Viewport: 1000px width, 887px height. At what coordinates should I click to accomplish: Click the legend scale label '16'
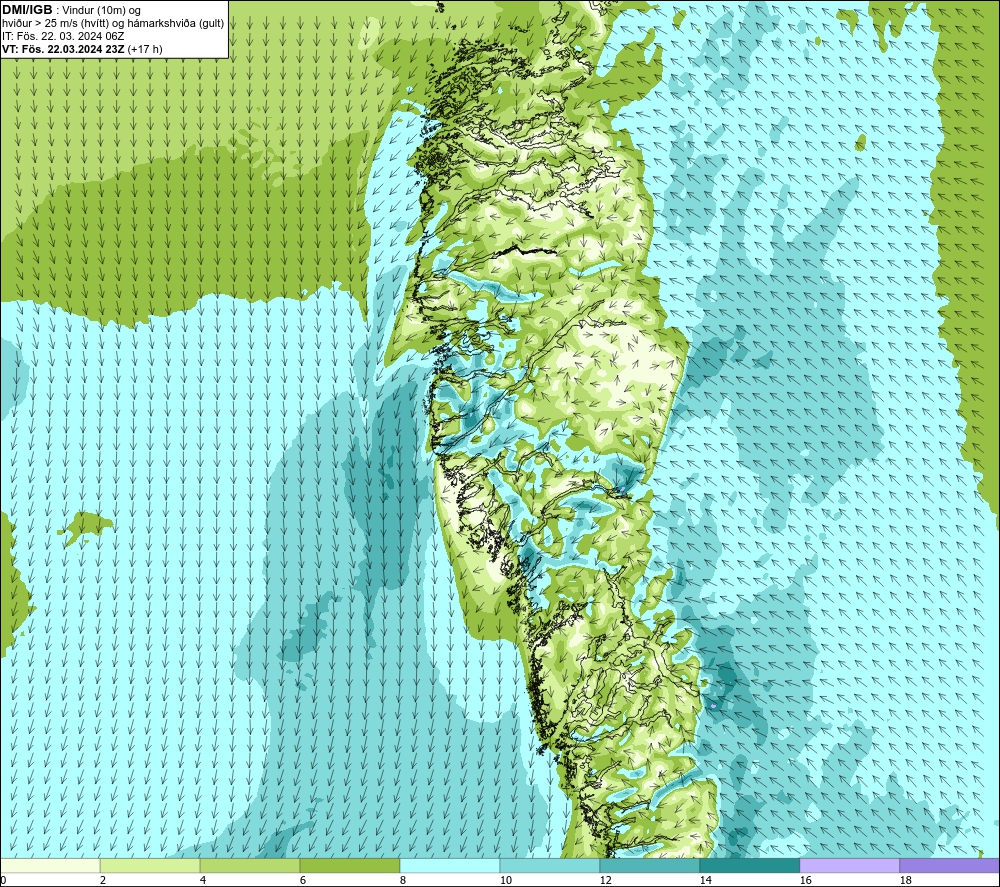point(805,880)
